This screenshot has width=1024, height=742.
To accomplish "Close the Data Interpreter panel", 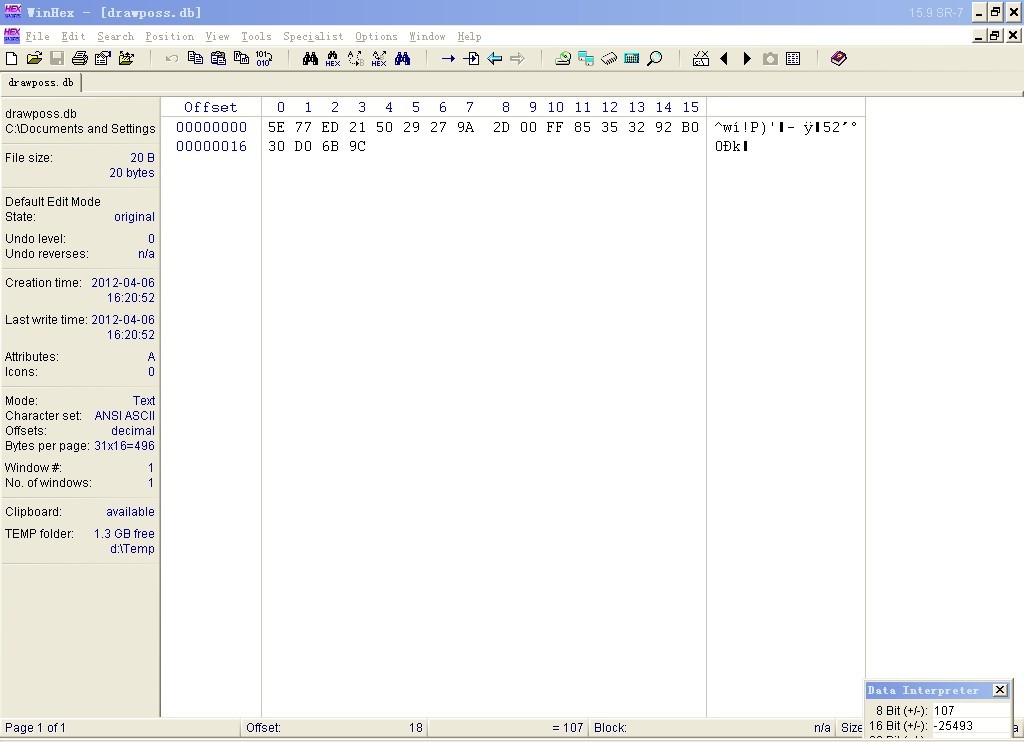I will pyautogui.click(x=999, y=690).
